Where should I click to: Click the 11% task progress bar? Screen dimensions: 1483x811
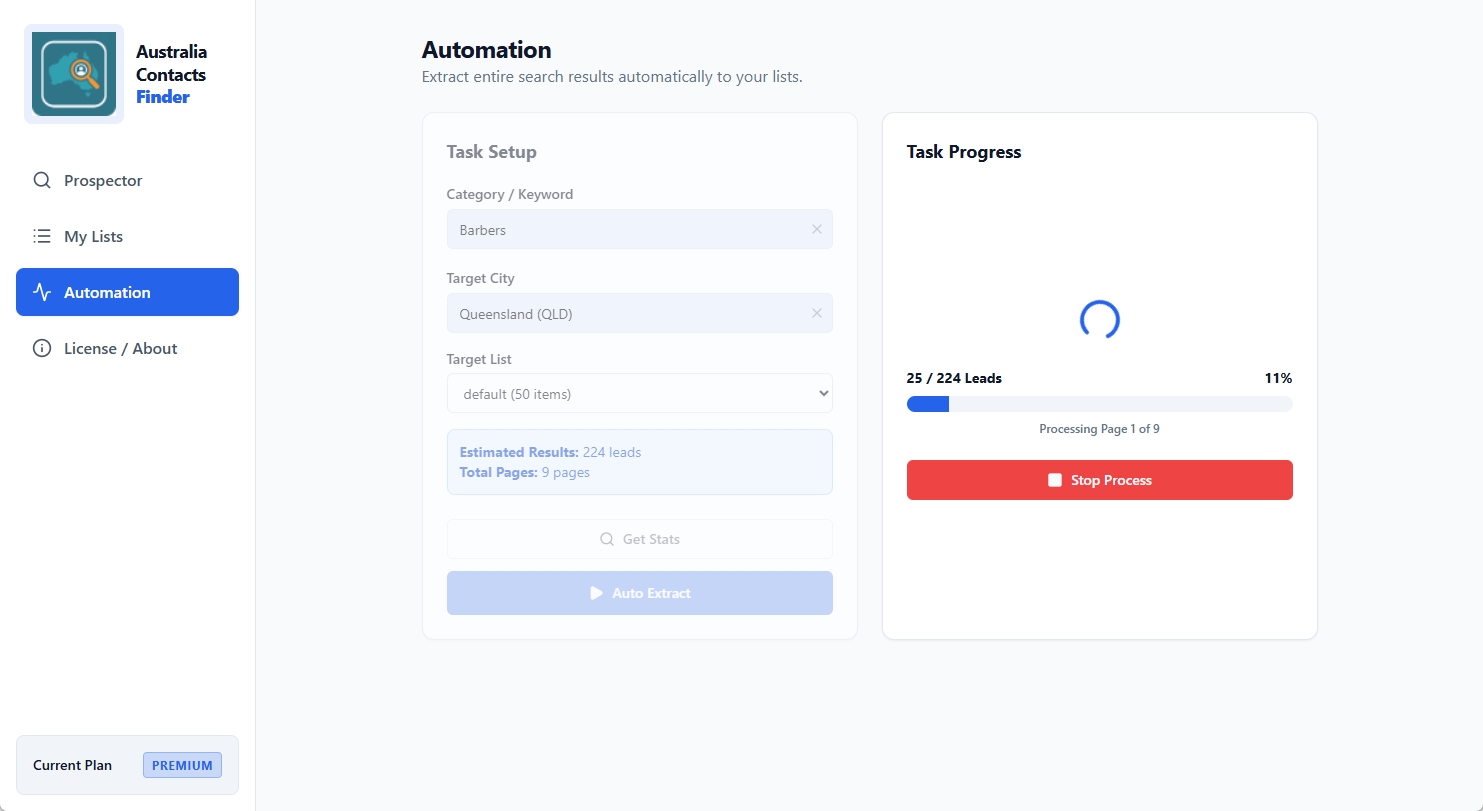click(1099, 404)
